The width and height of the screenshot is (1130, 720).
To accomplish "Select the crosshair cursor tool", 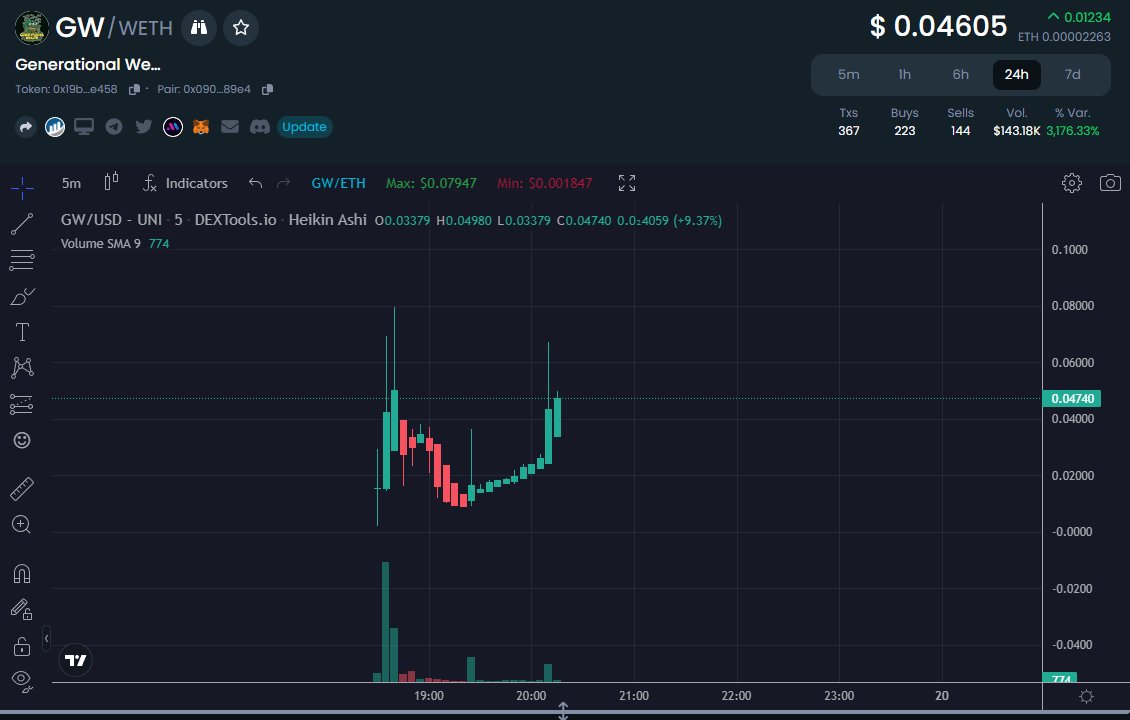I will pyautogui.click(x=21, y=187).
